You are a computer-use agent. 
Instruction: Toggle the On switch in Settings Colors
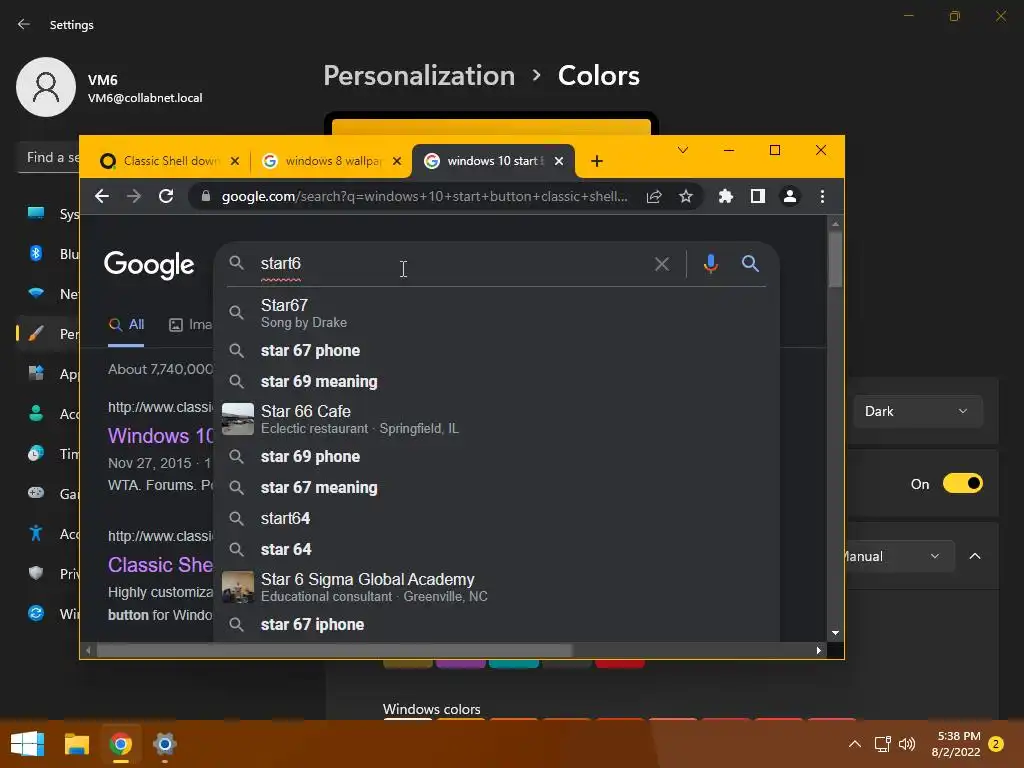(x=963, y=483)
